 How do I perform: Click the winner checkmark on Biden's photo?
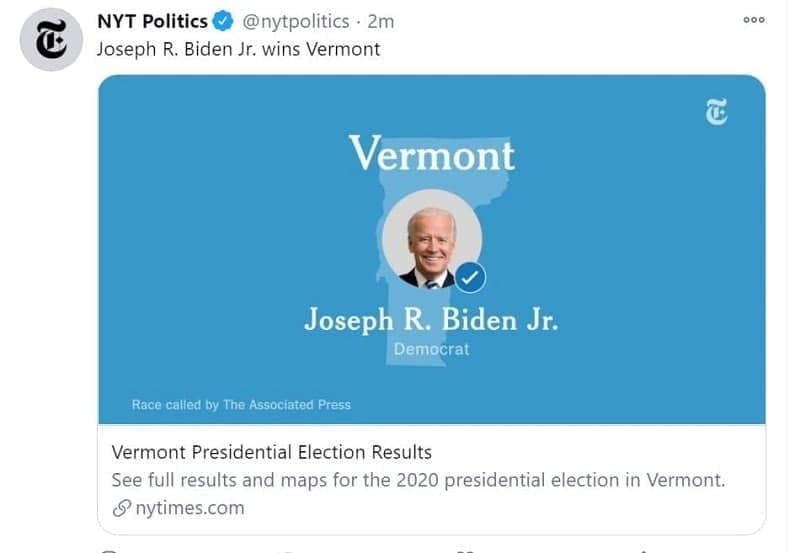(471, 277)
